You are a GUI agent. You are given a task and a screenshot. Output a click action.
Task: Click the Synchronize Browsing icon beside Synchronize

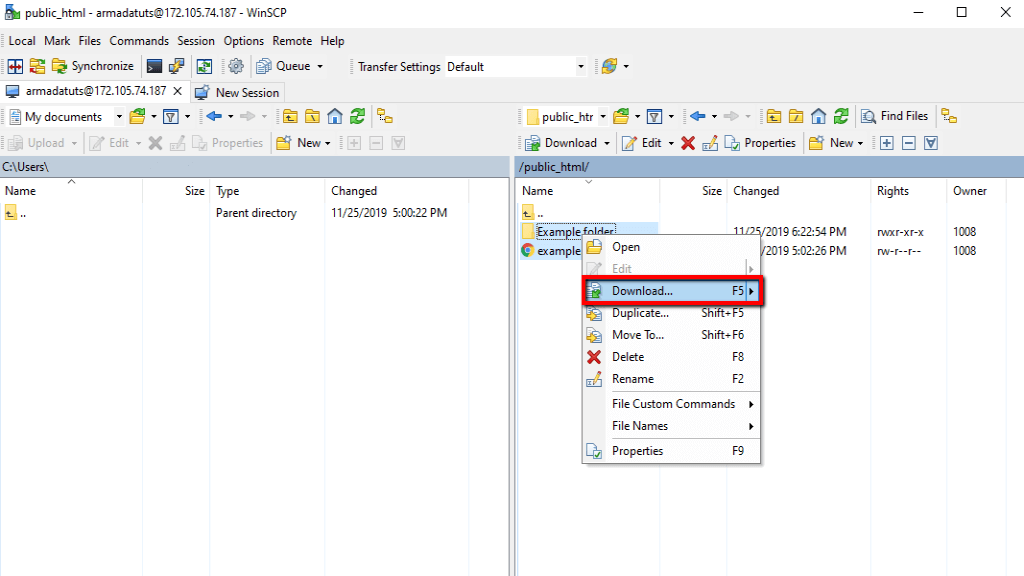(x=37, y=66)
